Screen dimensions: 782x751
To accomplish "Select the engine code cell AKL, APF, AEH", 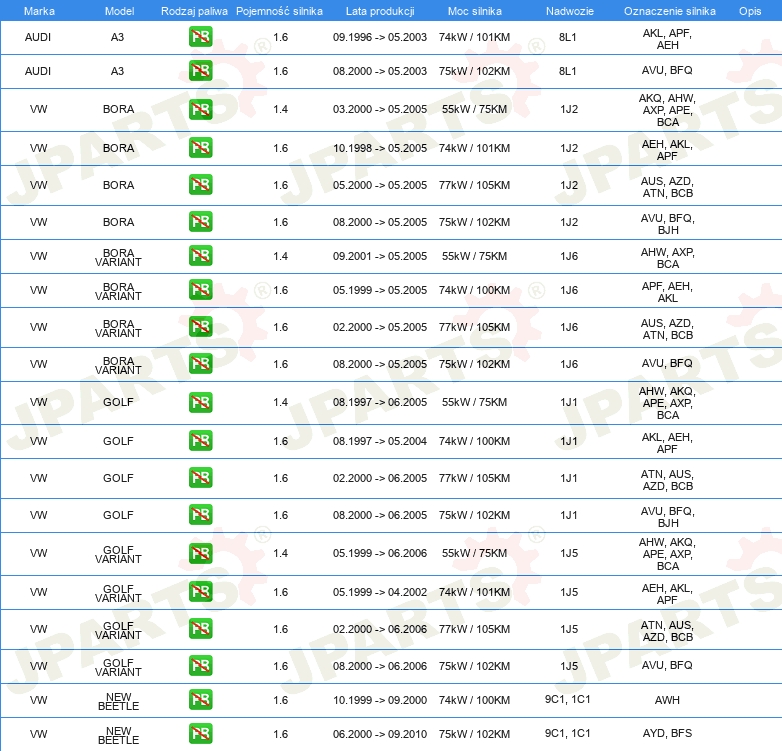I will click(x=667, y=39).
